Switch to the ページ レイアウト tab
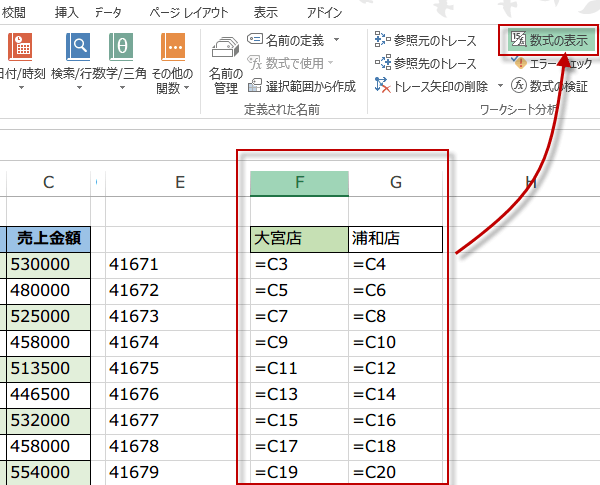 click(187, 12)
